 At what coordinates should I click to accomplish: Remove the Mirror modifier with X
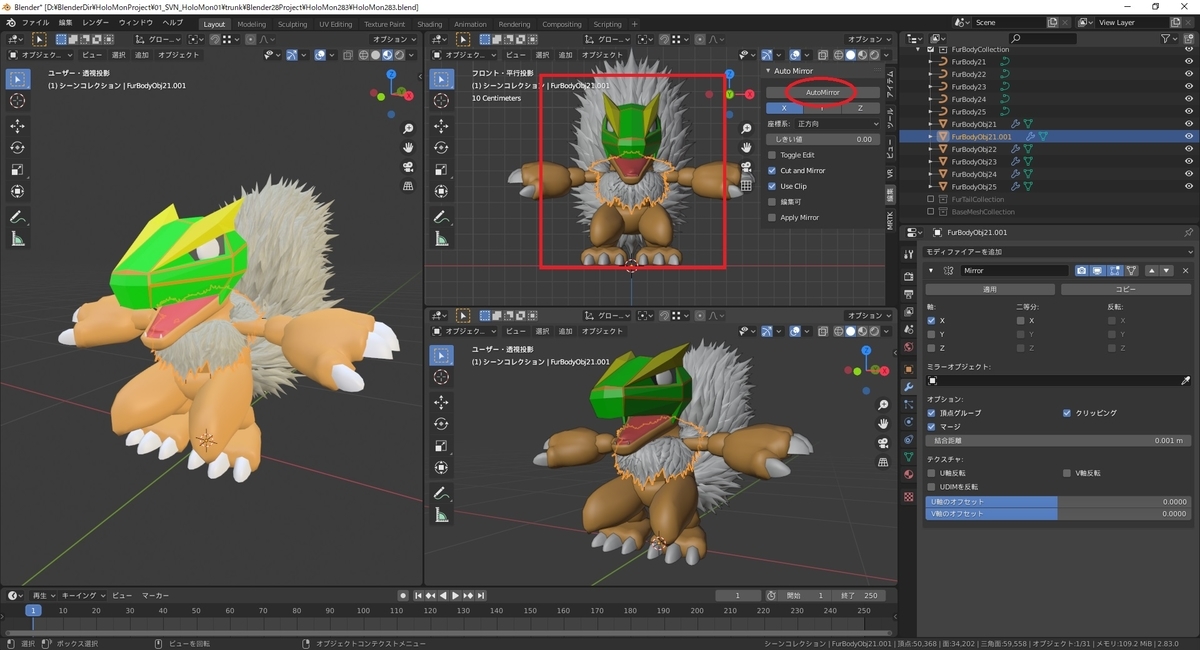click(1186, 270)
